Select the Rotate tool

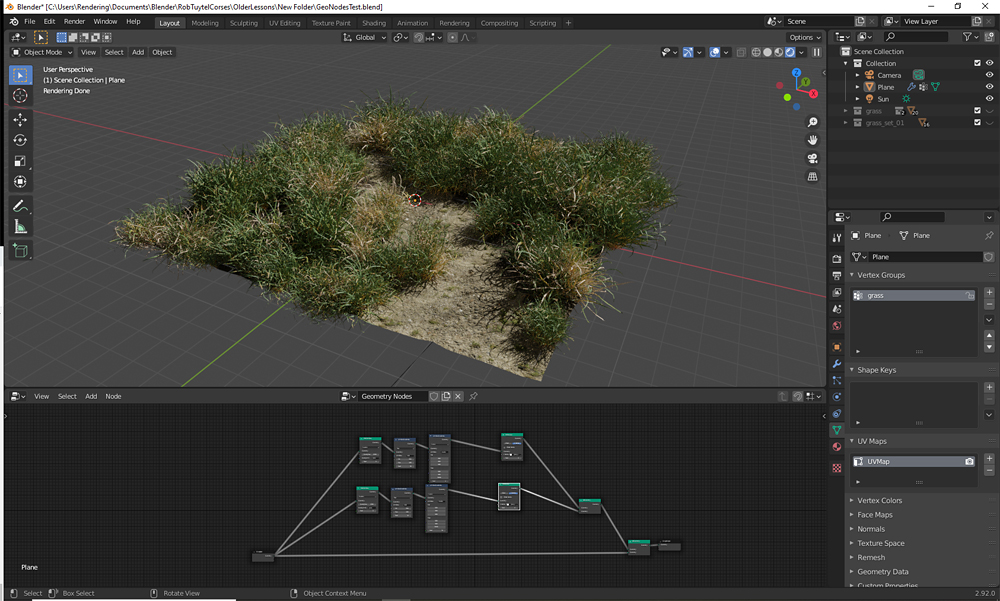[x=20, y=140]
